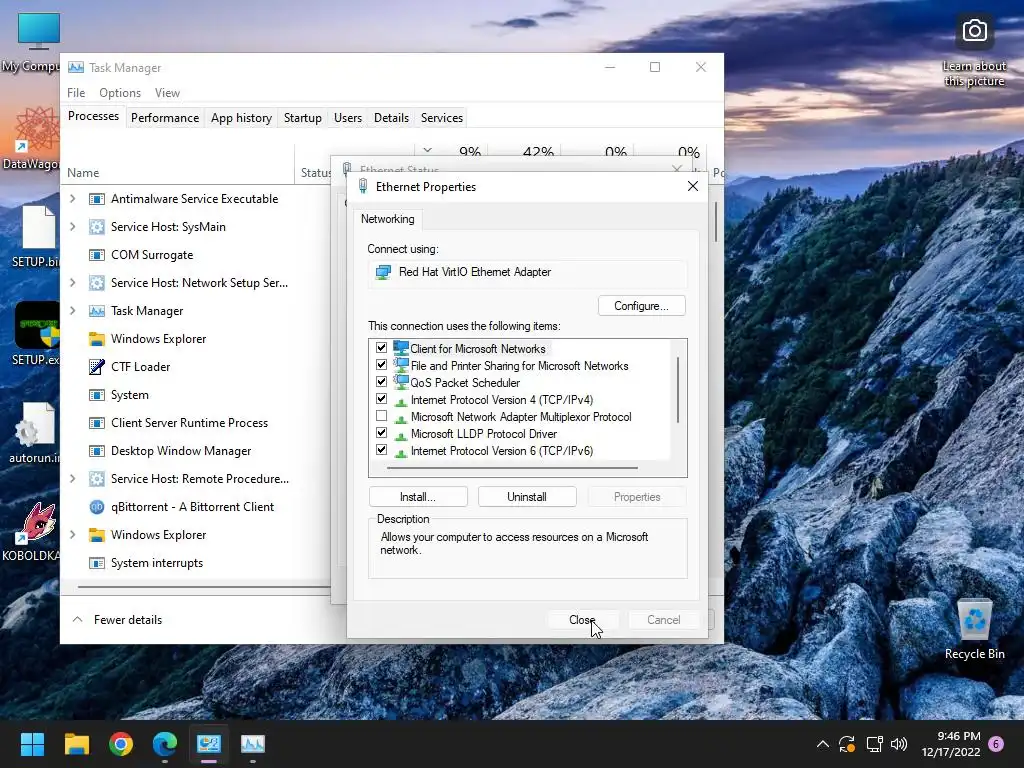Click the Internet Protocol Version 4 icon
This screenshot has width=1024, height=768.
[401, 400]
